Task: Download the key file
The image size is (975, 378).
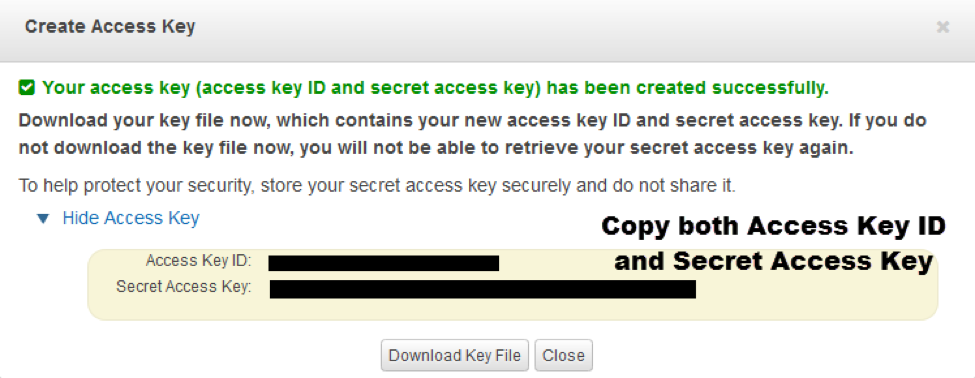Action: coord(455,355)
